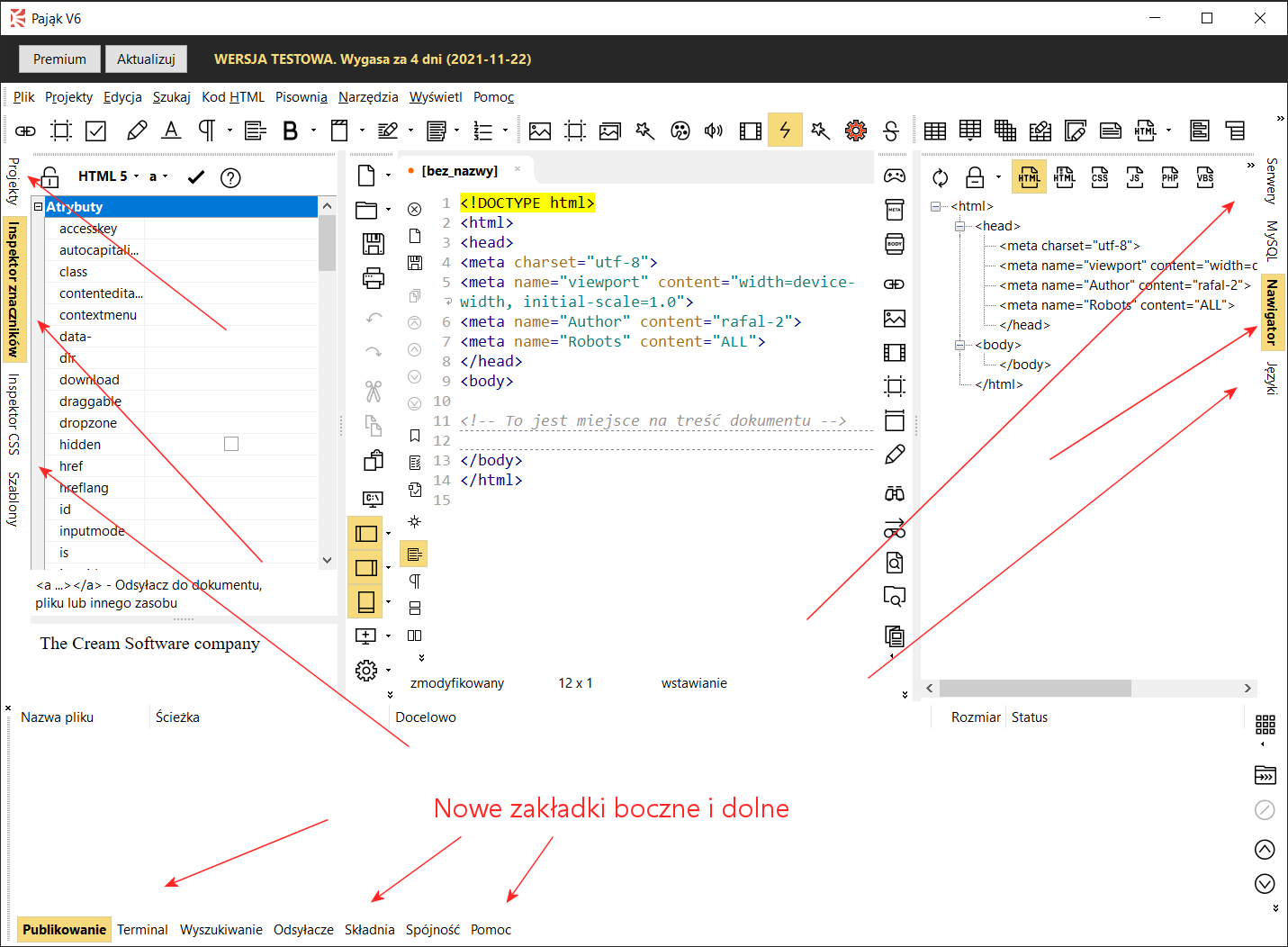Click the pencil edit icon in the main toolbar
Viewport: 1288px width, 947px height.
[x=137, y=131]
